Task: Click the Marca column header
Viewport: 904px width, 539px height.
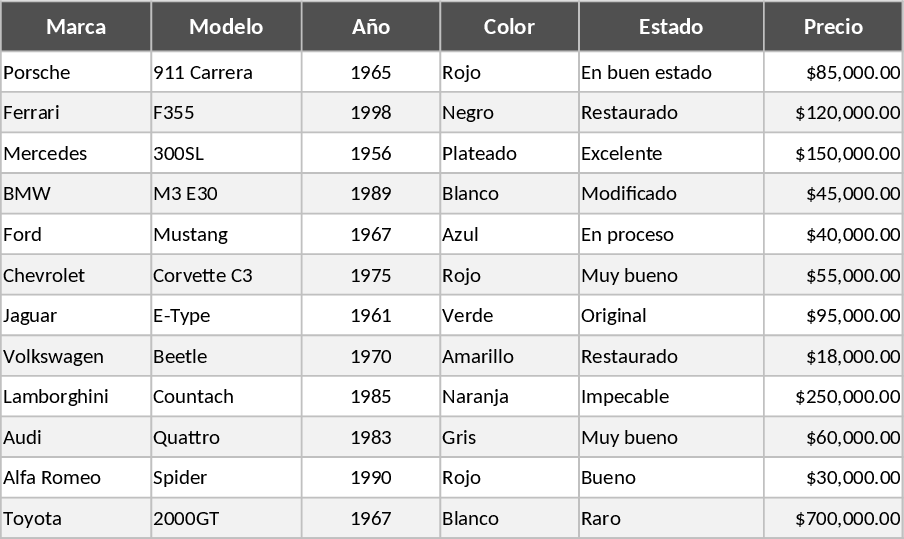Action: (76, 27)
